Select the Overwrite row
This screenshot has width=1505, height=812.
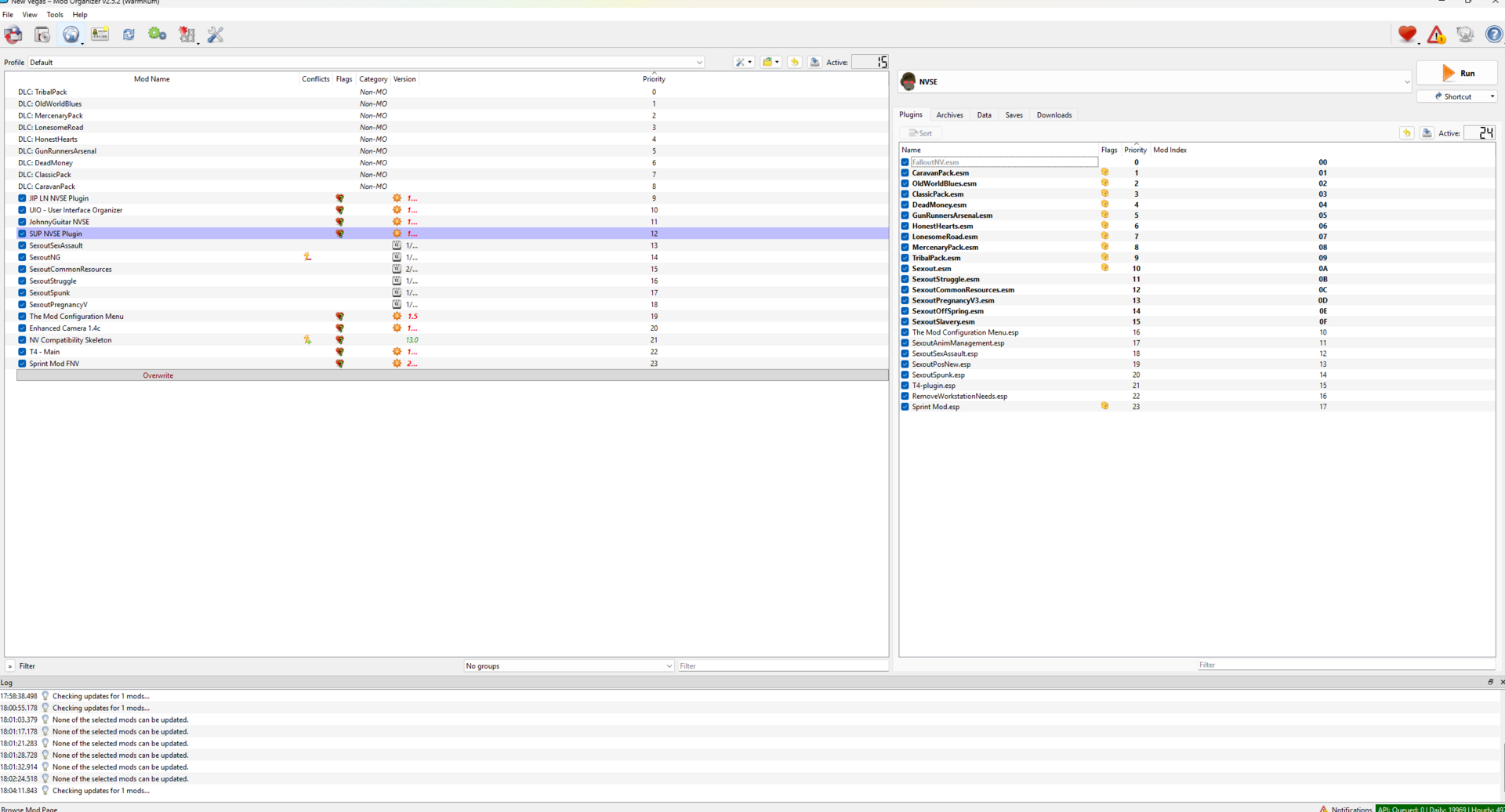point(452,375)
